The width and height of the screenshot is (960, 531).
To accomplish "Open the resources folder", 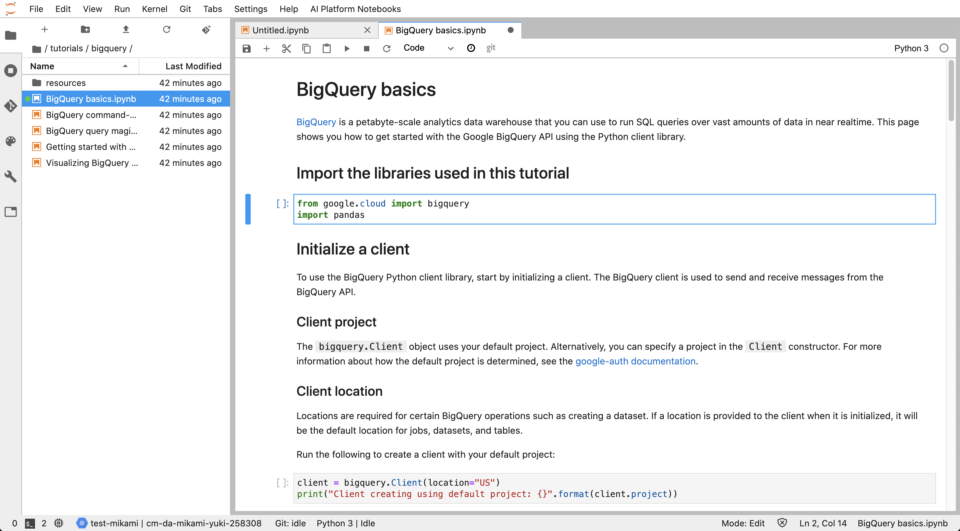I will (126, 83).
